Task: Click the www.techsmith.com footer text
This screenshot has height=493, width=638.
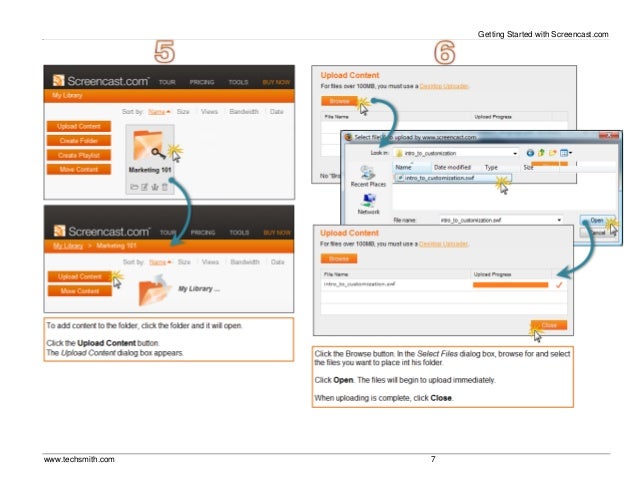Action: 79,459
